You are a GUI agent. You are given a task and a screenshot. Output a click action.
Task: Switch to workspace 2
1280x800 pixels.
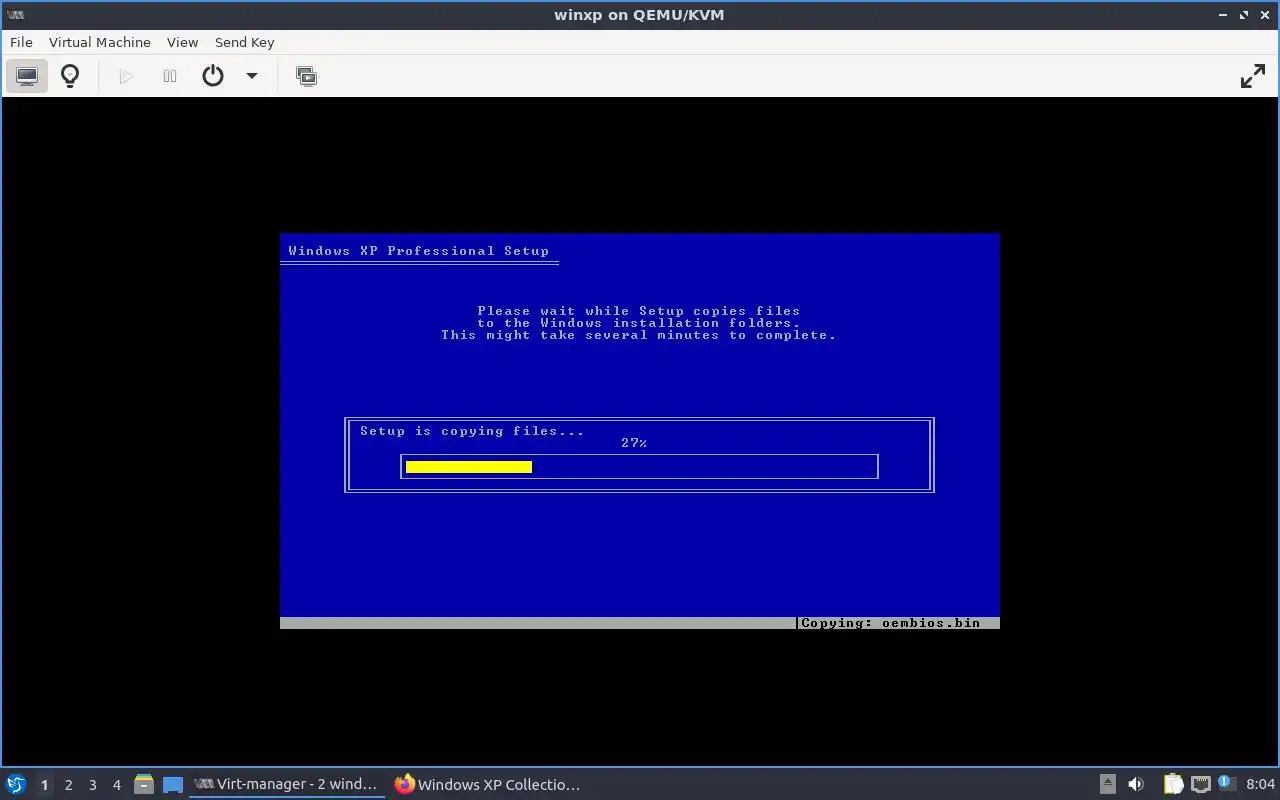click(68, 785)
